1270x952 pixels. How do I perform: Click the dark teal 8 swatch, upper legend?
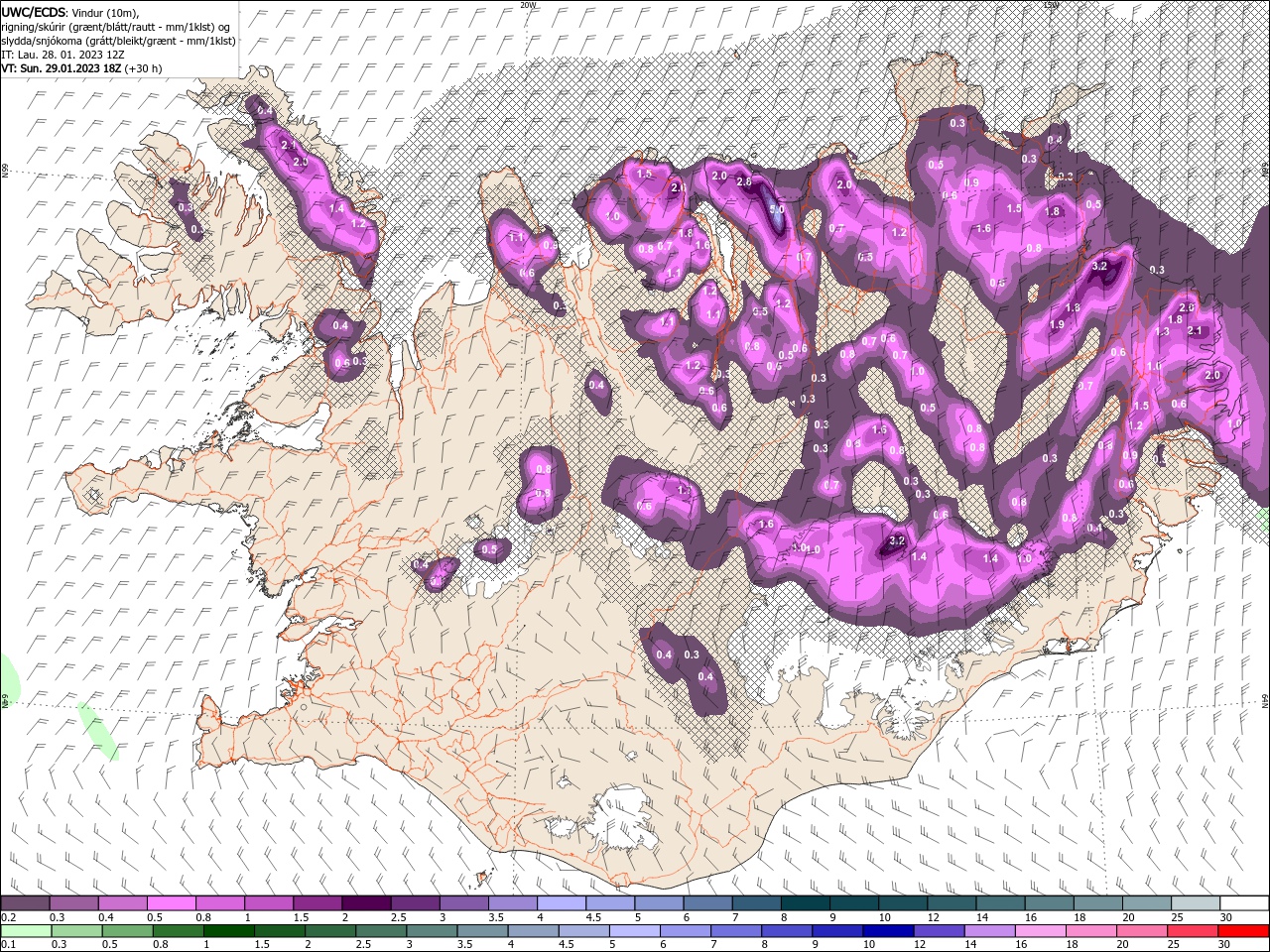point(806,902)
